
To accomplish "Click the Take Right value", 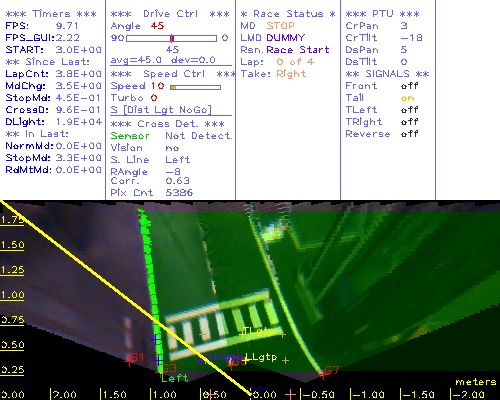I will (x=291, y=74).
